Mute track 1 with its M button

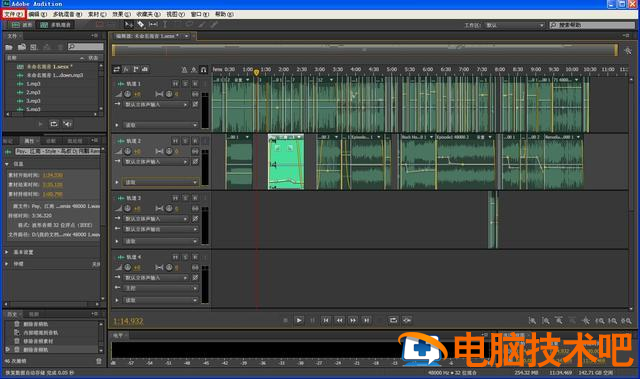176,84
